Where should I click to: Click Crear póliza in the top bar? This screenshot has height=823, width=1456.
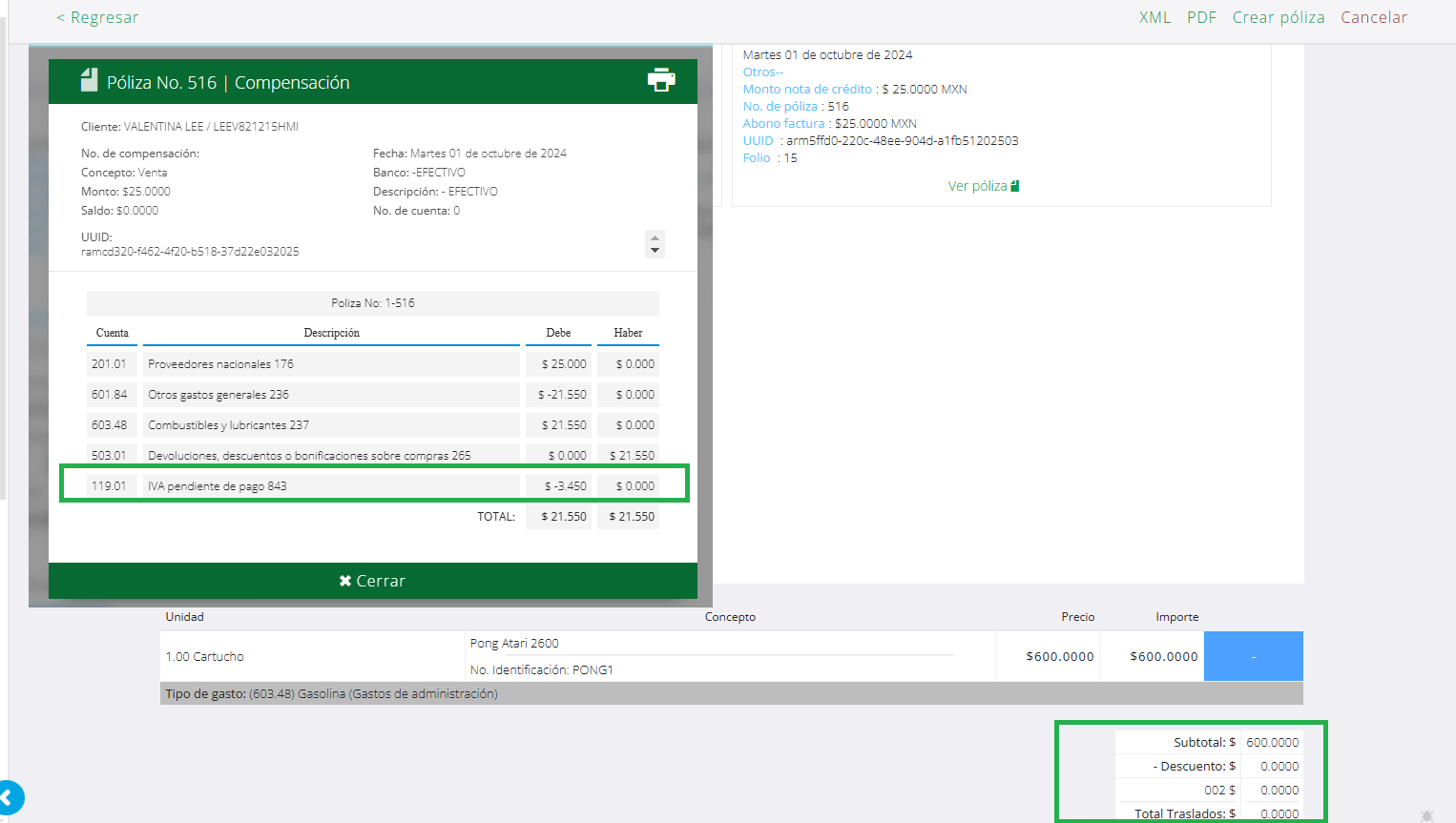click(1278, 17)
